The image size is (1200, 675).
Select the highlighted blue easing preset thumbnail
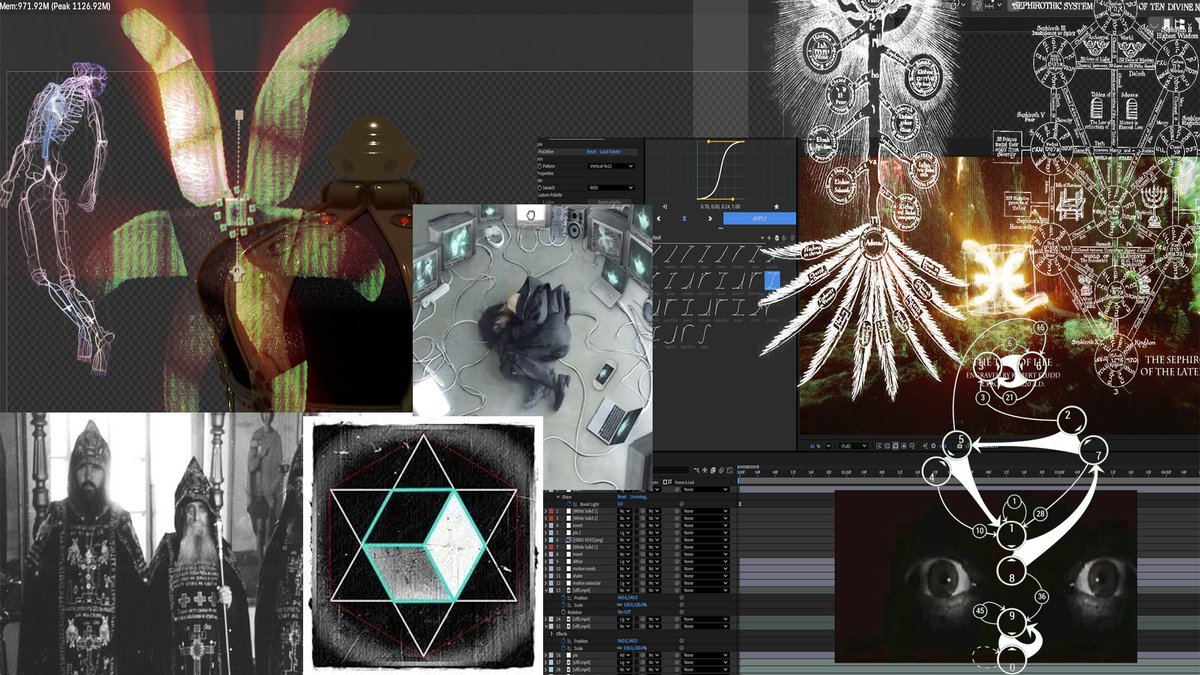(772, 281)
